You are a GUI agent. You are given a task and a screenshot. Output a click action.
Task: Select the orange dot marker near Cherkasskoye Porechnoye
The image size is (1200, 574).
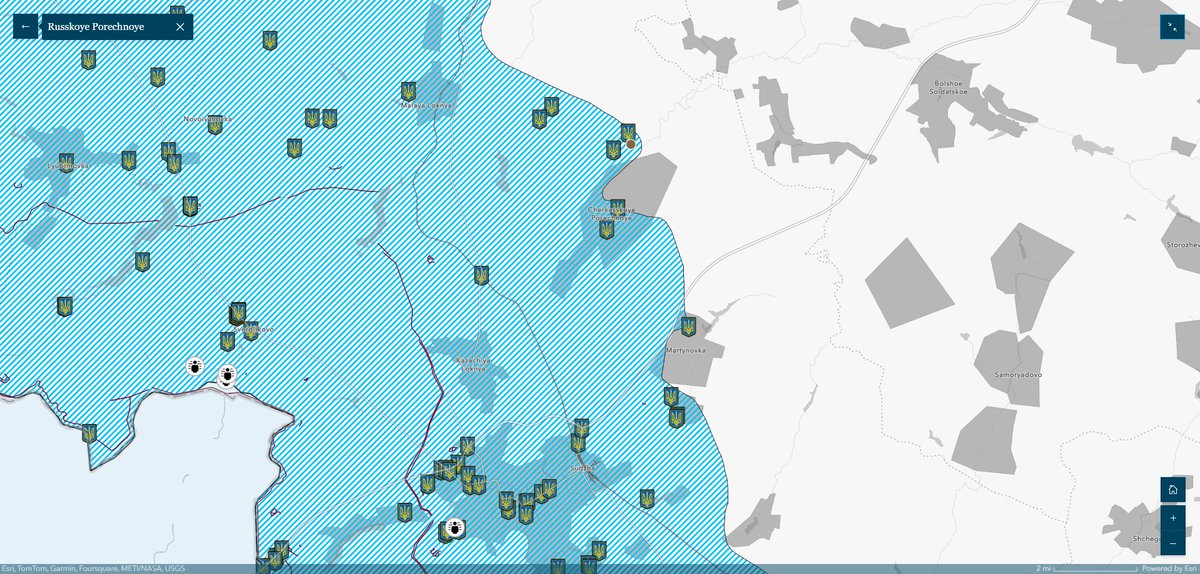631,144
